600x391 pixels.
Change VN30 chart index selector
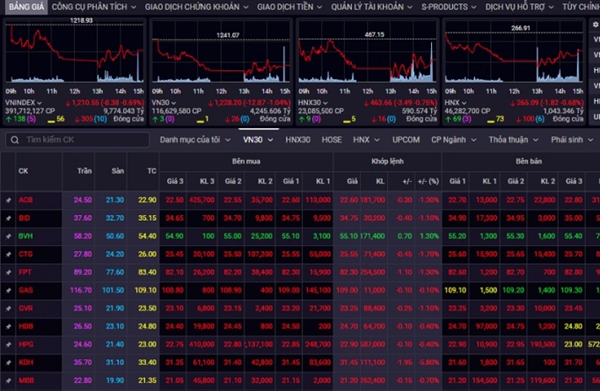tap(164, 103)
